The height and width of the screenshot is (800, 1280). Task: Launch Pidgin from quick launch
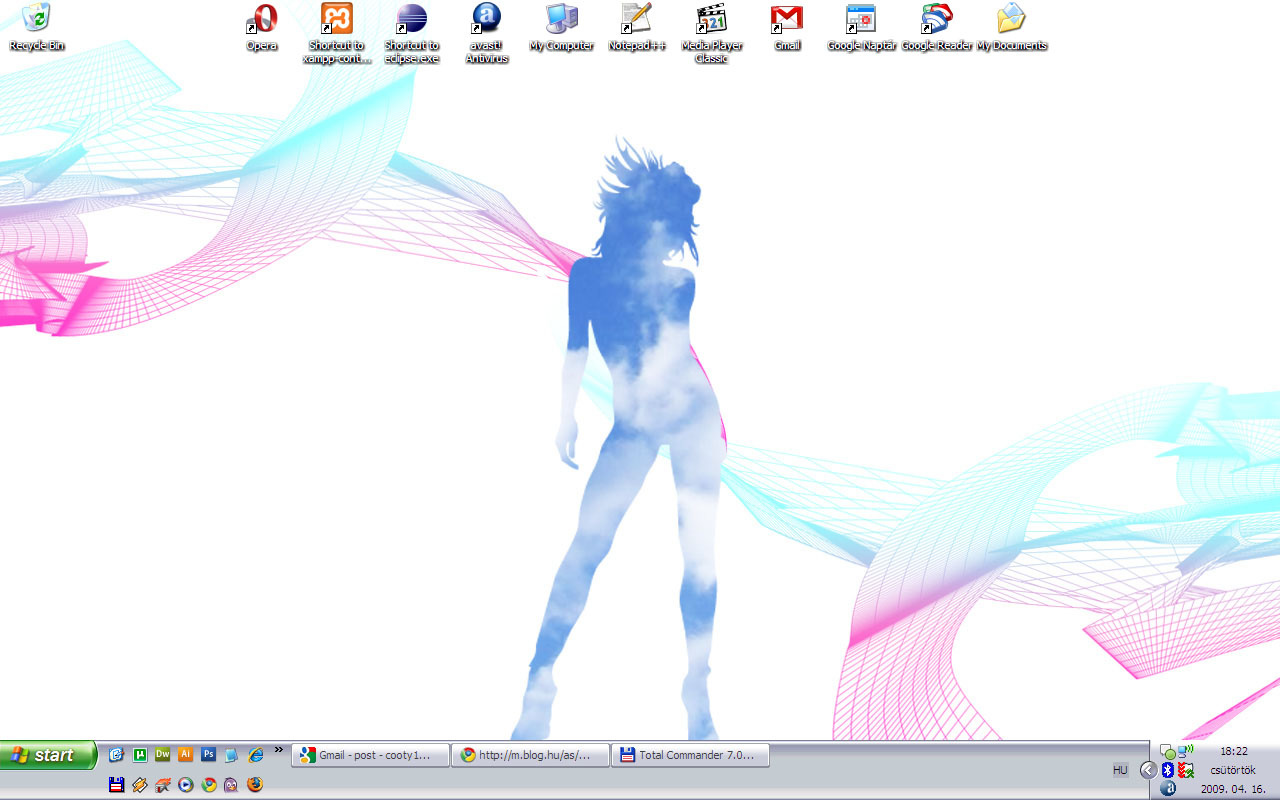click(x=232, y=785)
